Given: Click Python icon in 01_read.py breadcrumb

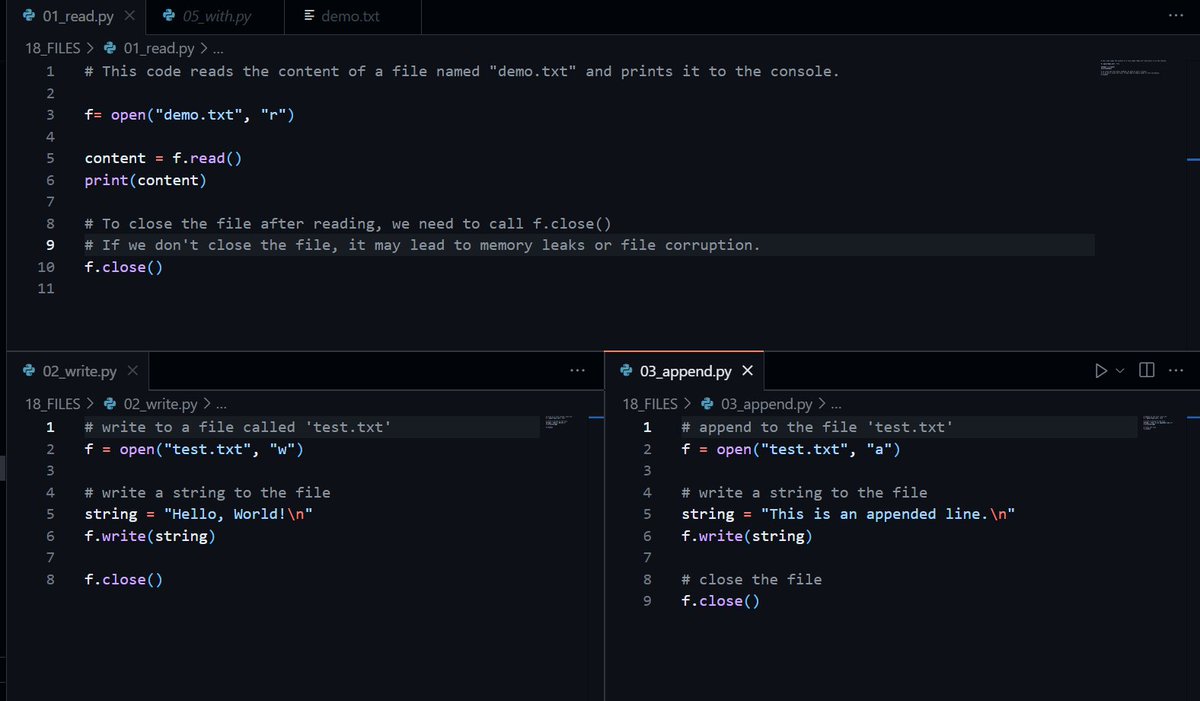Looking at the screenshot, I should pos(110,47).
